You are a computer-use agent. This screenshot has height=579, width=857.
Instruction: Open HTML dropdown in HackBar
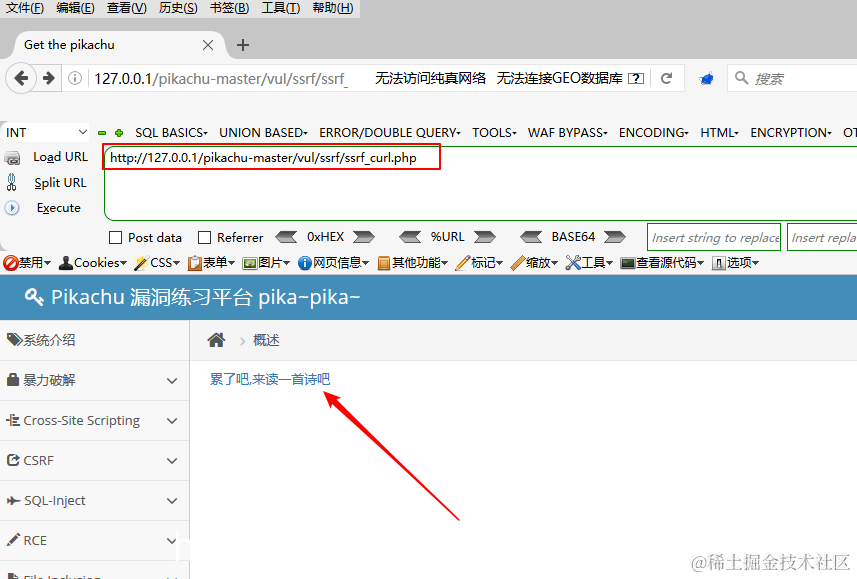tap(719, 133)
